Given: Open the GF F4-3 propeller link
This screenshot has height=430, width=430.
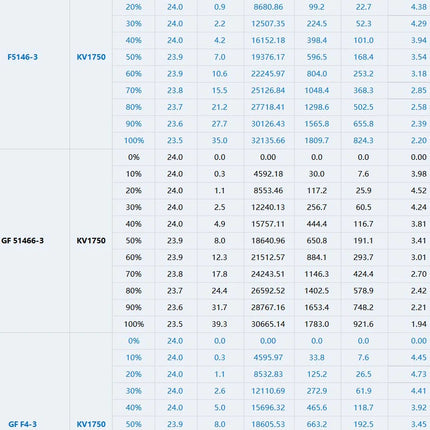Looking at the screenshot, I should [23, 424].
